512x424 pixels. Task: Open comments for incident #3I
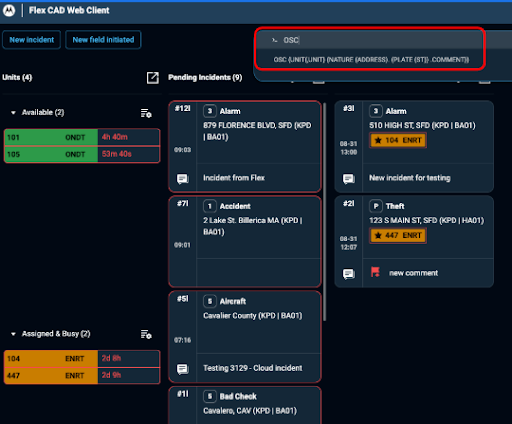coord(348,179)
